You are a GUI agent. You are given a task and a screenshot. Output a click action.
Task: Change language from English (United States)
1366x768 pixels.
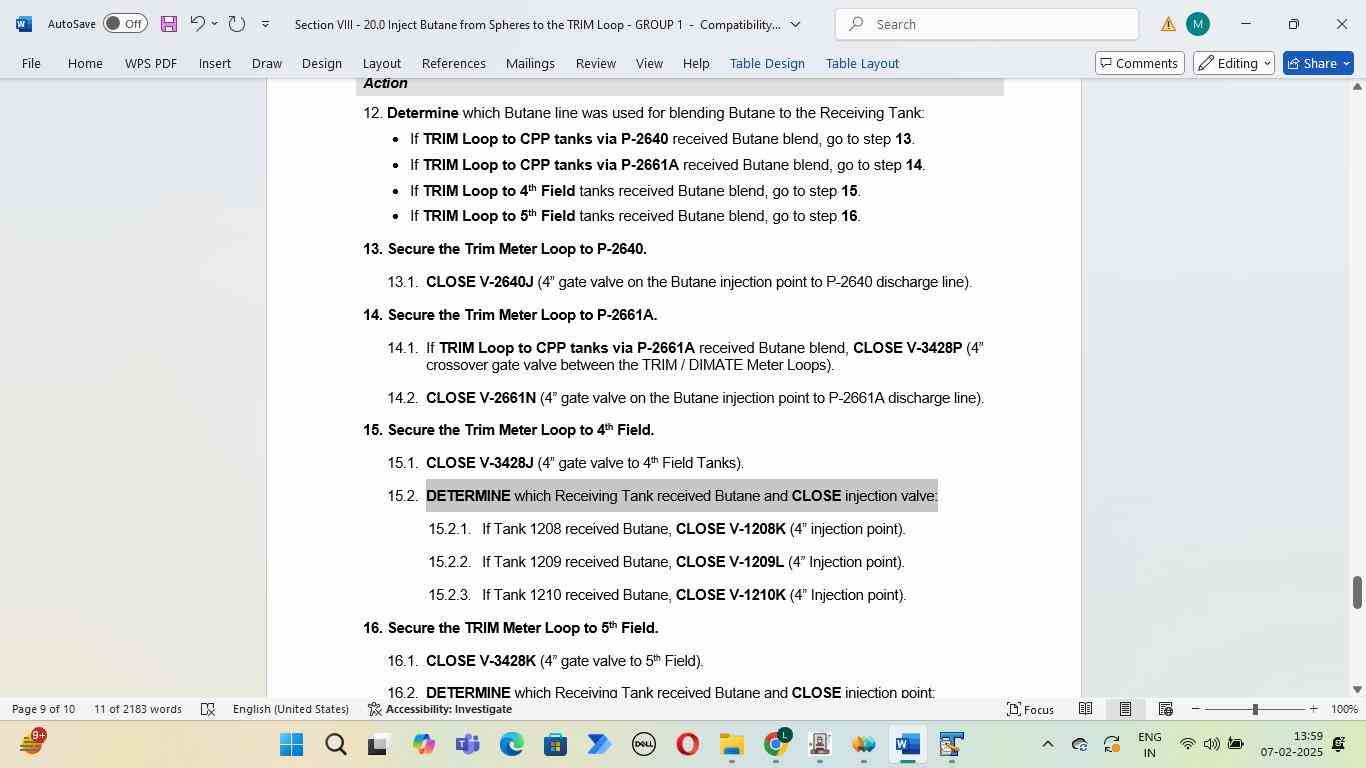coord(291,709)
